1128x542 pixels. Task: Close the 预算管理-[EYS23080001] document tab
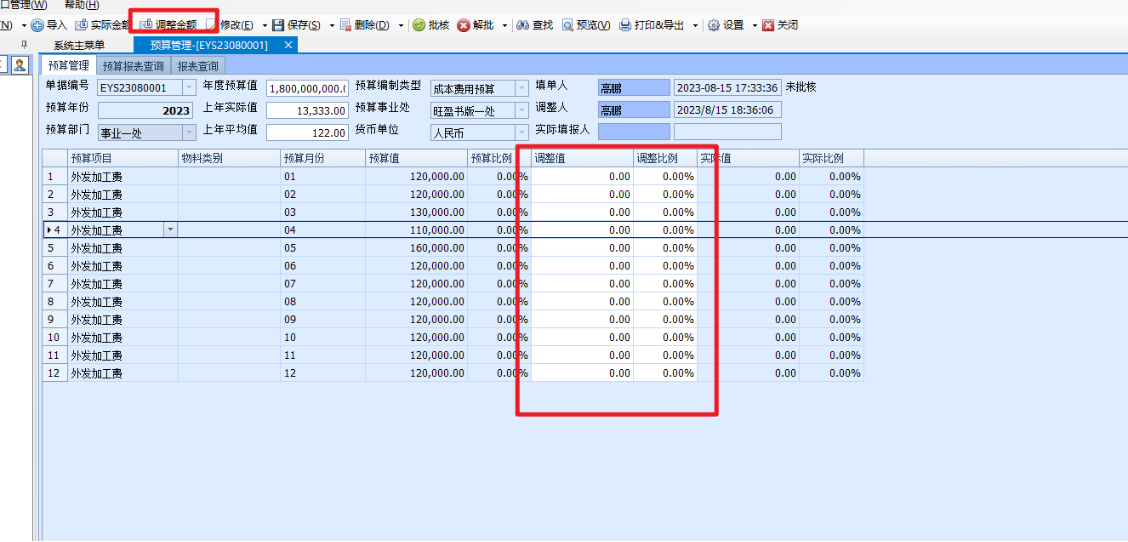coord(288,45)
